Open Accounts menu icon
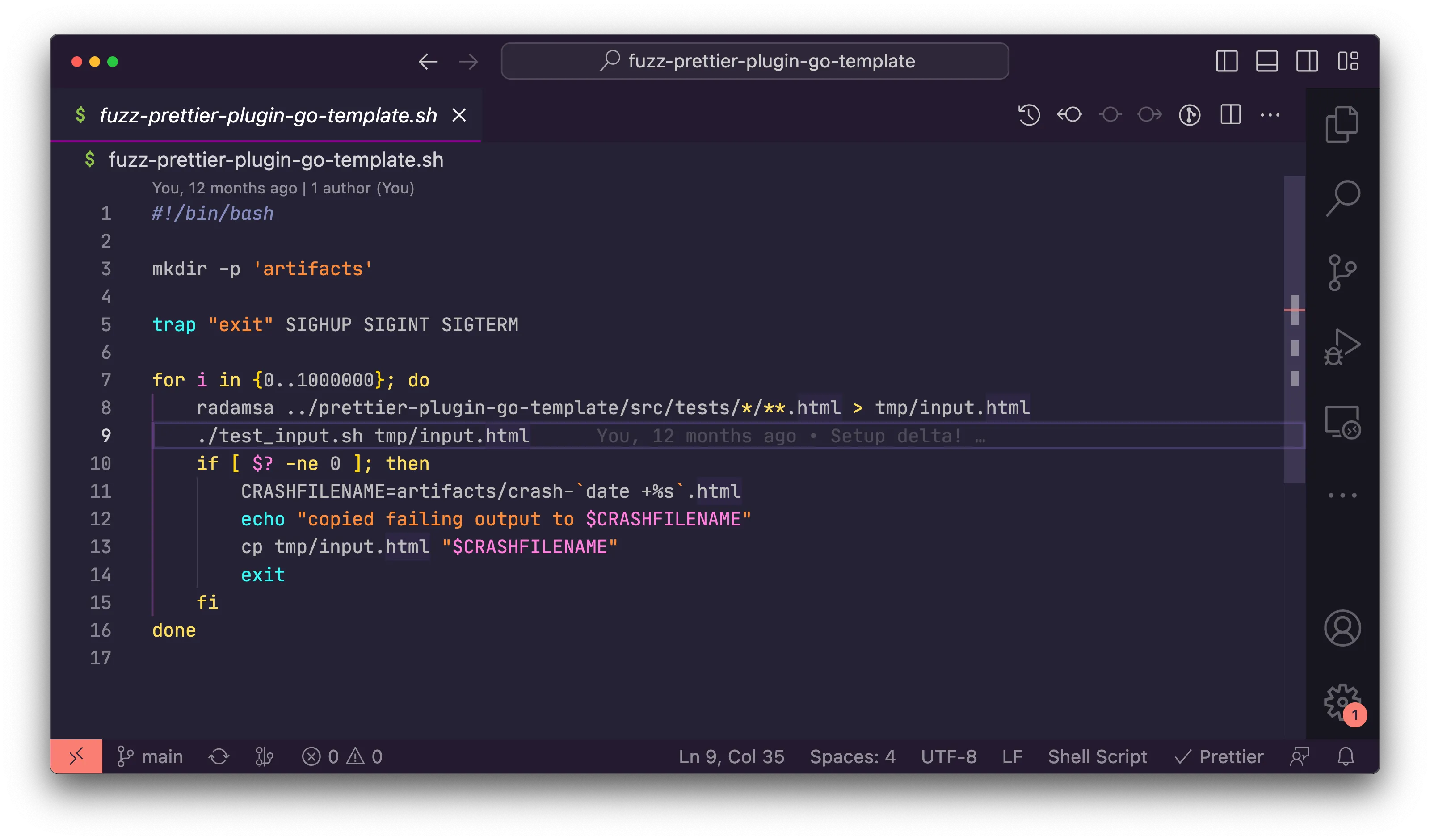The height and width of the screenshot is (840, 1430). tap(1342, 628)
